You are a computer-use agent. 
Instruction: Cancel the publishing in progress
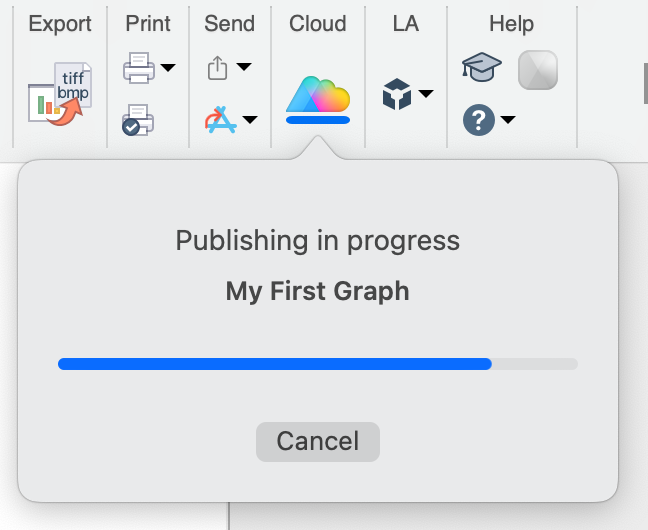click(x=318, y=441)
